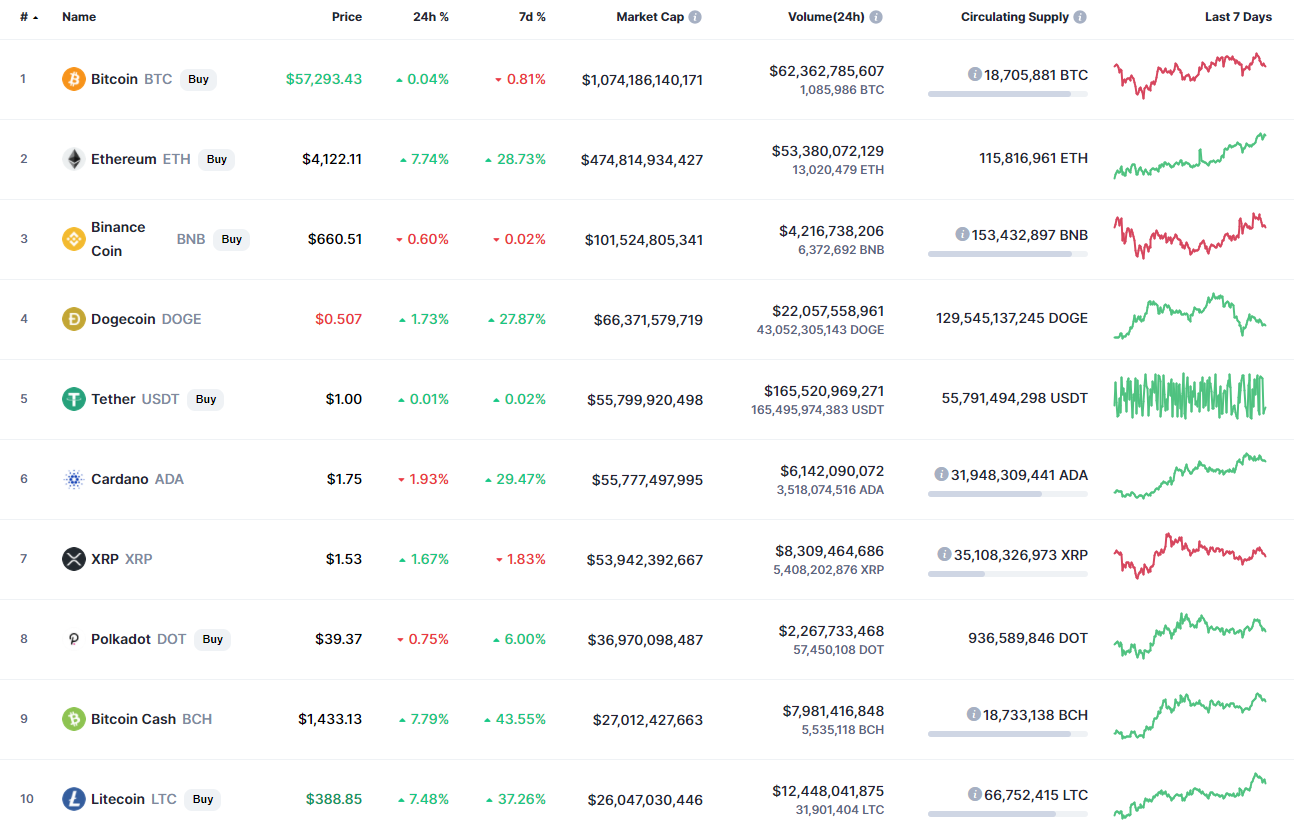Image resolution: width=1294 pixels, height=837 pixels.
Task: Click info icon beside ADA circulating supply
Action: click(x=941, y=474)
